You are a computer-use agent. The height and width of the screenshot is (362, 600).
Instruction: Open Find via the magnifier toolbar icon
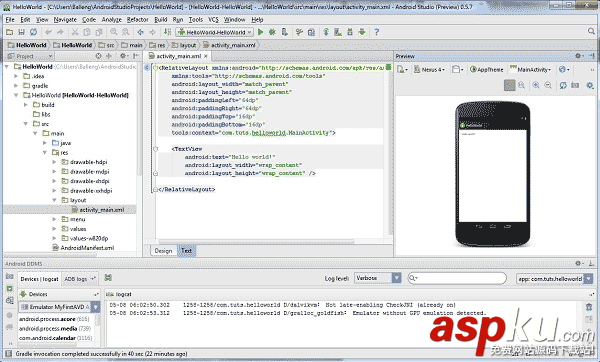point(114,32)
